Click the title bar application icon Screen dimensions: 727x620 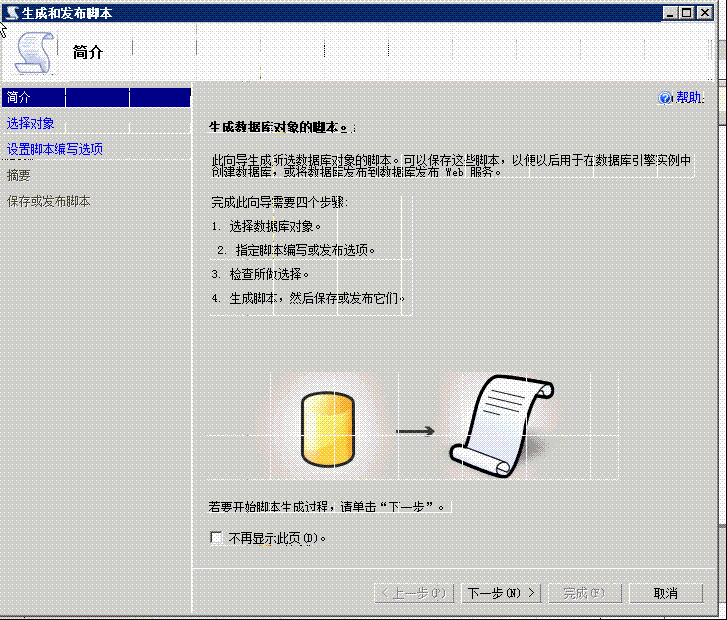(x=11, y=12)
